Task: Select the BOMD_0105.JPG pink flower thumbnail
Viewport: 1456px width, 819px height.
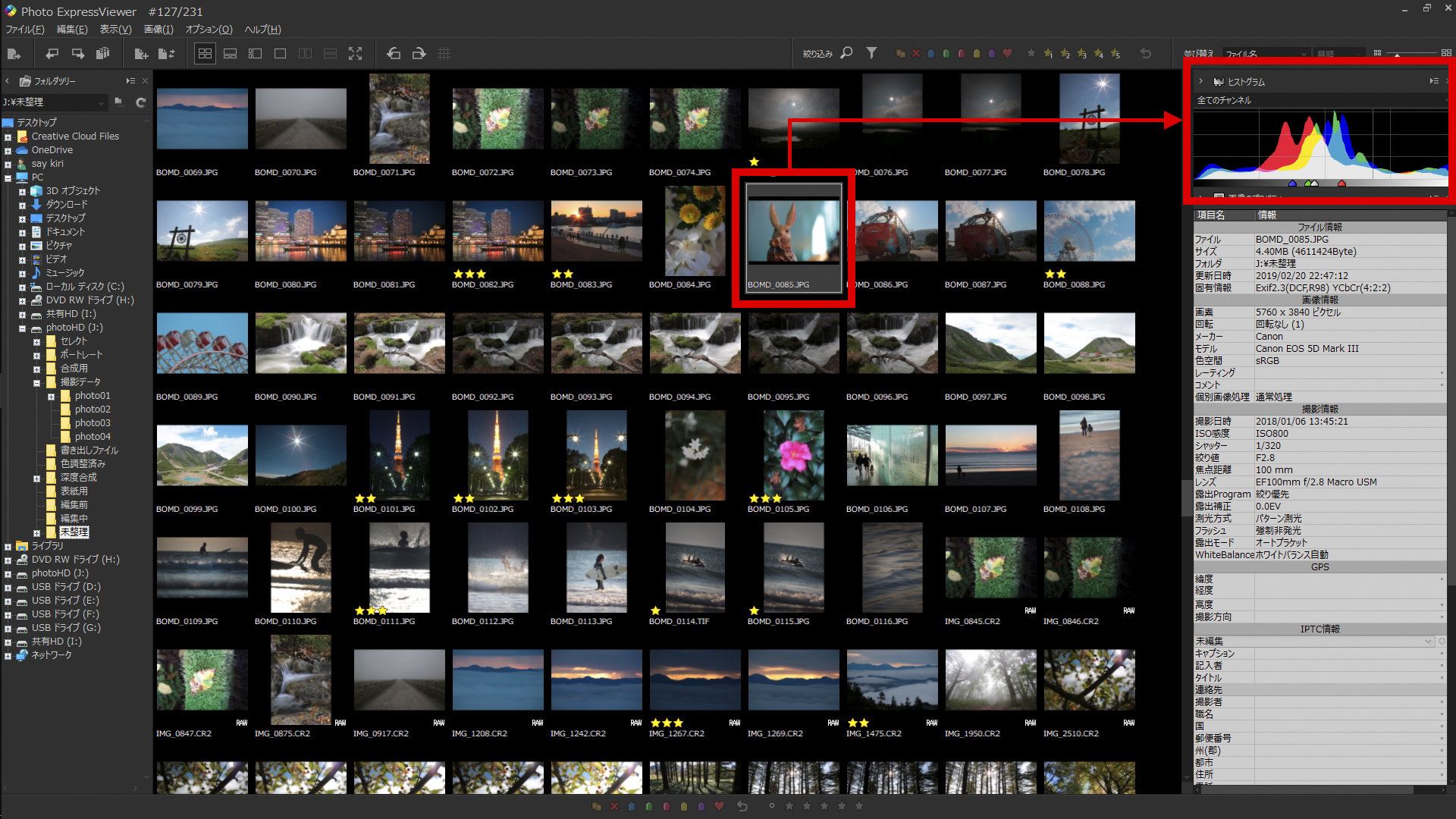Action: (793, 455)
